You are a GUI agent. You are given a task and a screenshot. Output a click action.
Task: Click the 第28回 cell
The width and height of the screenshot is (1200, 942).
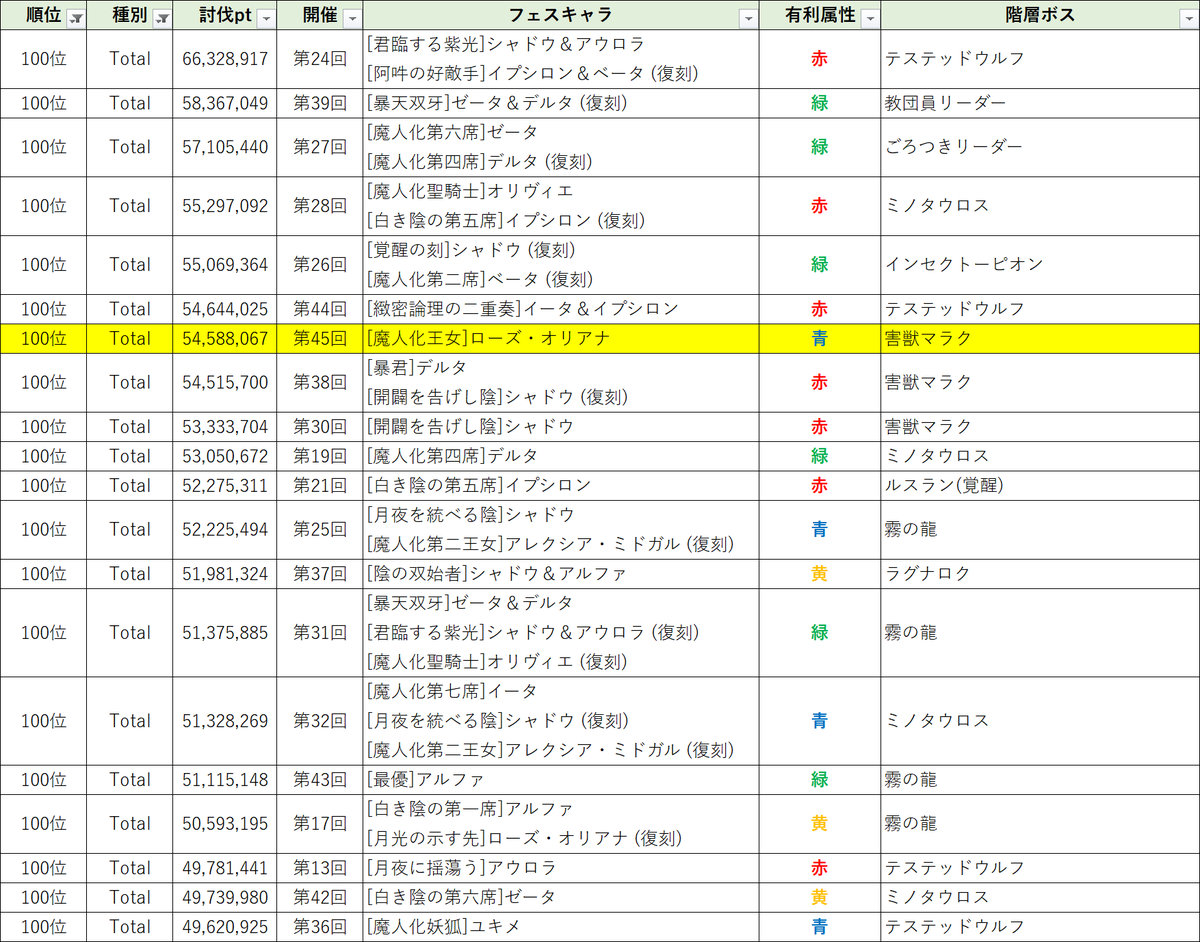click(x=320, y=206)
